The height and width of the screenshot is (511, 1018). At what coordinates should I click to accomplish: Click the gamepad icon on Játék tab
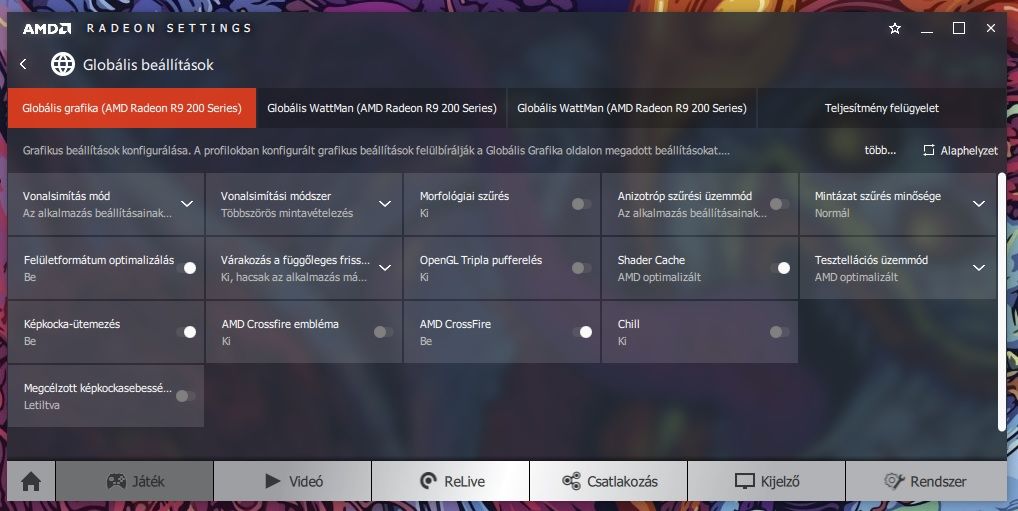pos(116,481)
